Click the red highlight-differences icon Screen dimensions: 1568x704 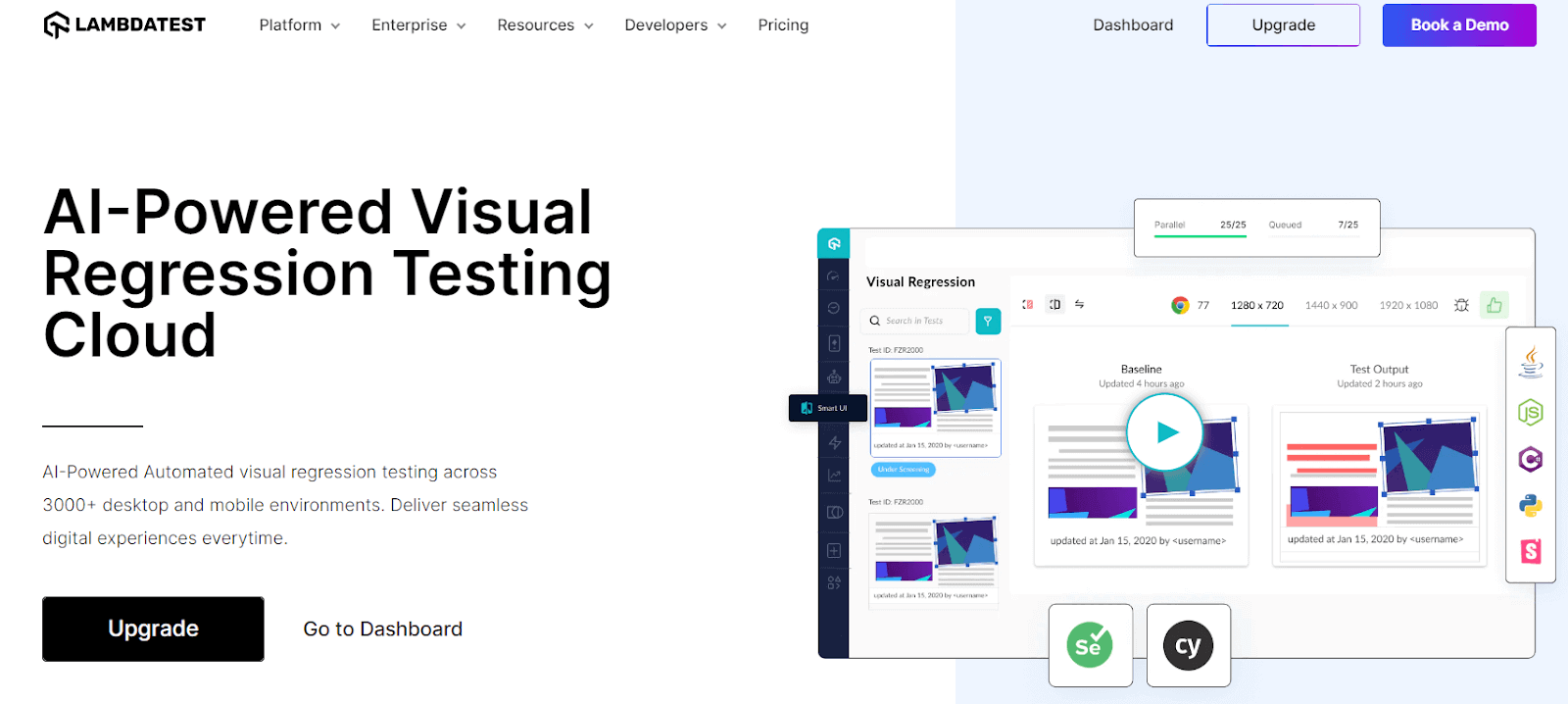[x=1027, y=305]
